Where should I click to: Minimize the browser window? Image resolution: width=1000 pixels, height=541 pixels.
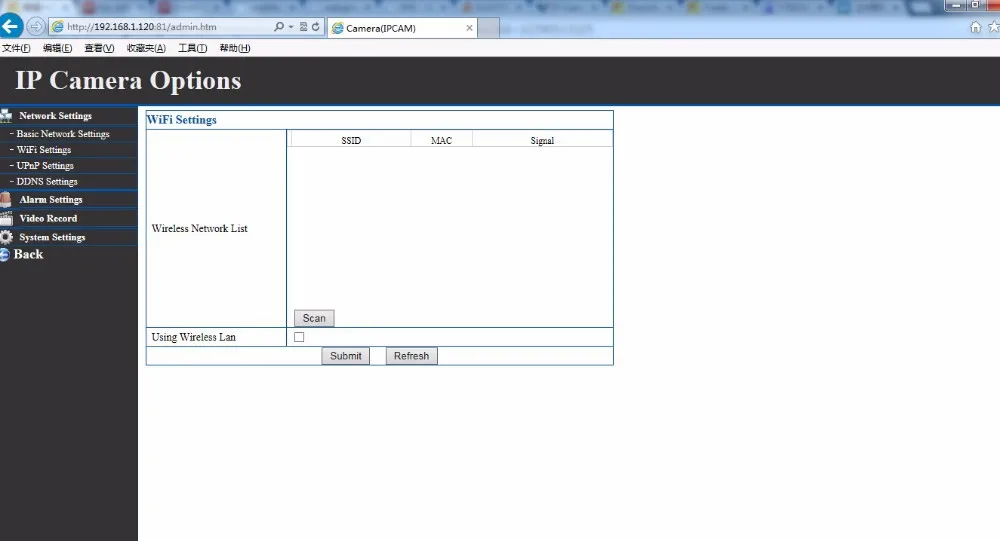[956, 5]
